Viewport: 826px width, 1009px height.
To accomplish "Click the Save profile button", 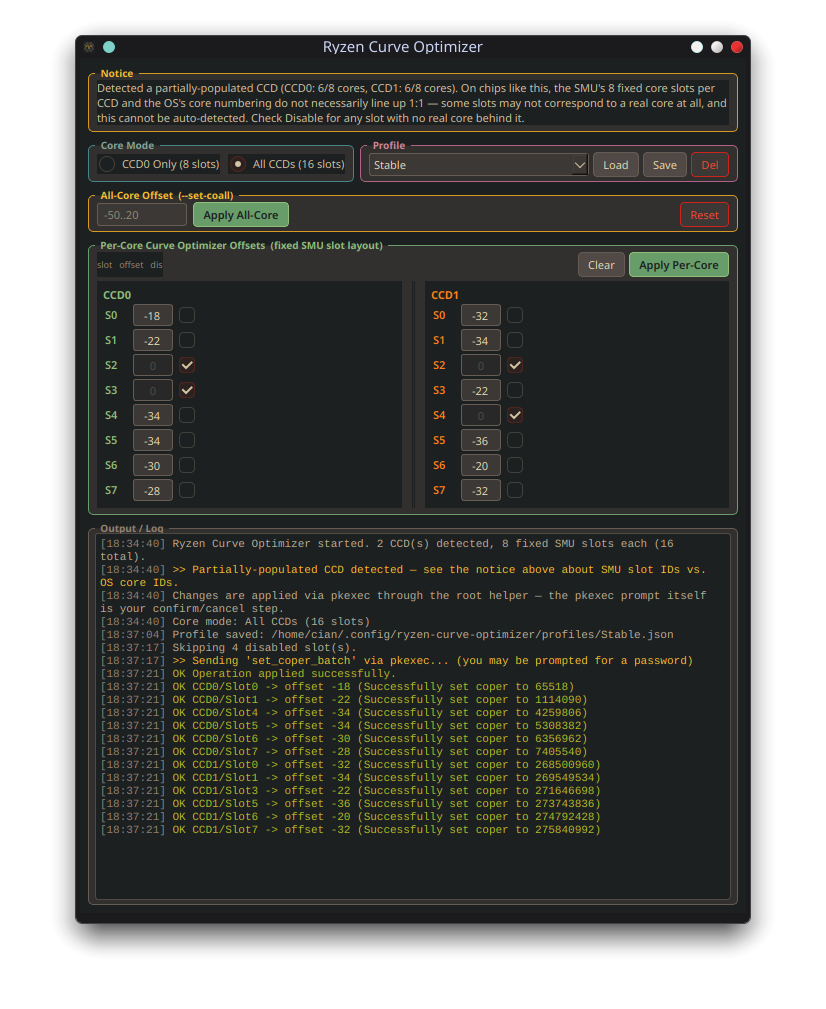I will [665, 165].
